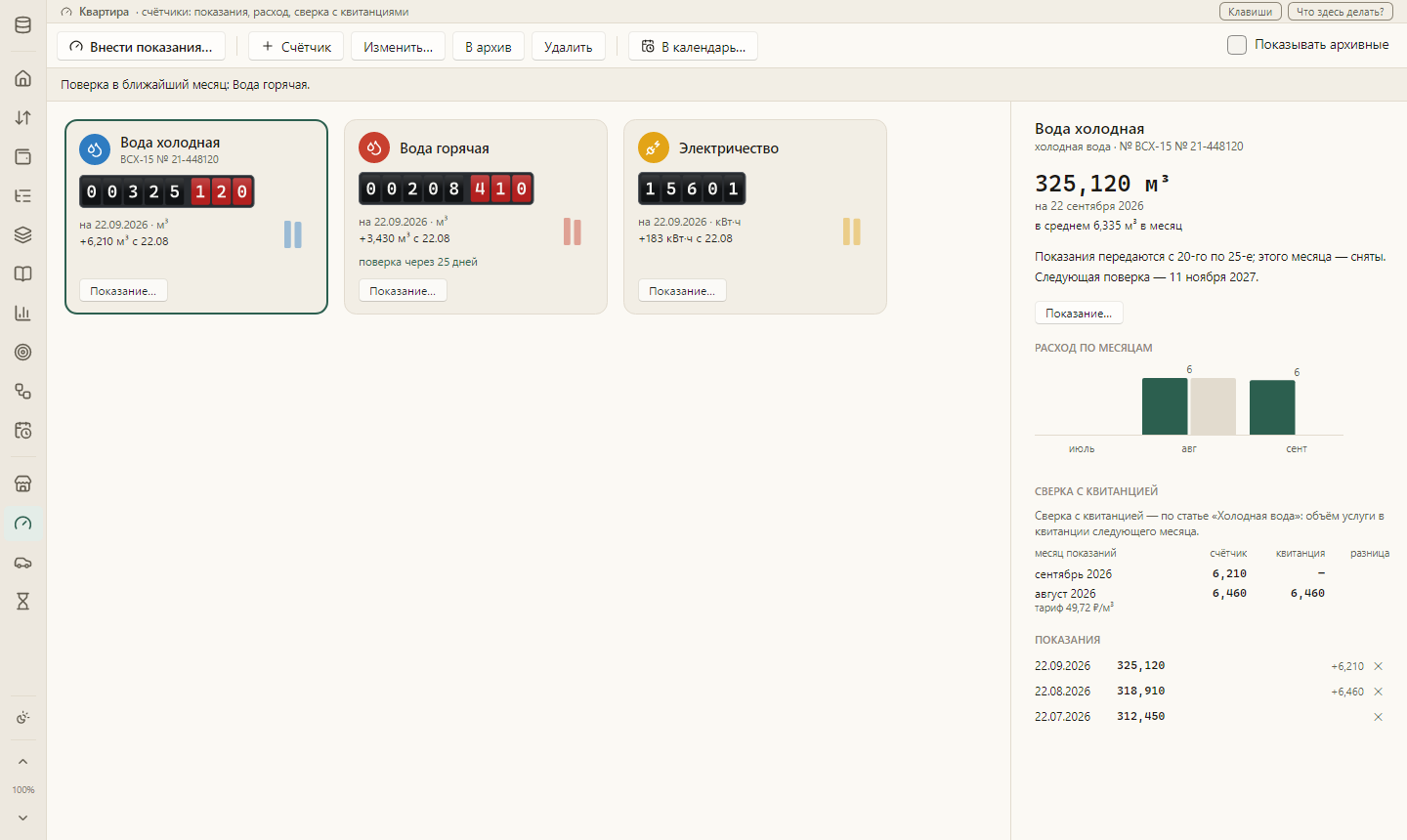Select the 'Вода горячая' meter card
This screenshot has width=1407, height=840.
click(476, 217)
